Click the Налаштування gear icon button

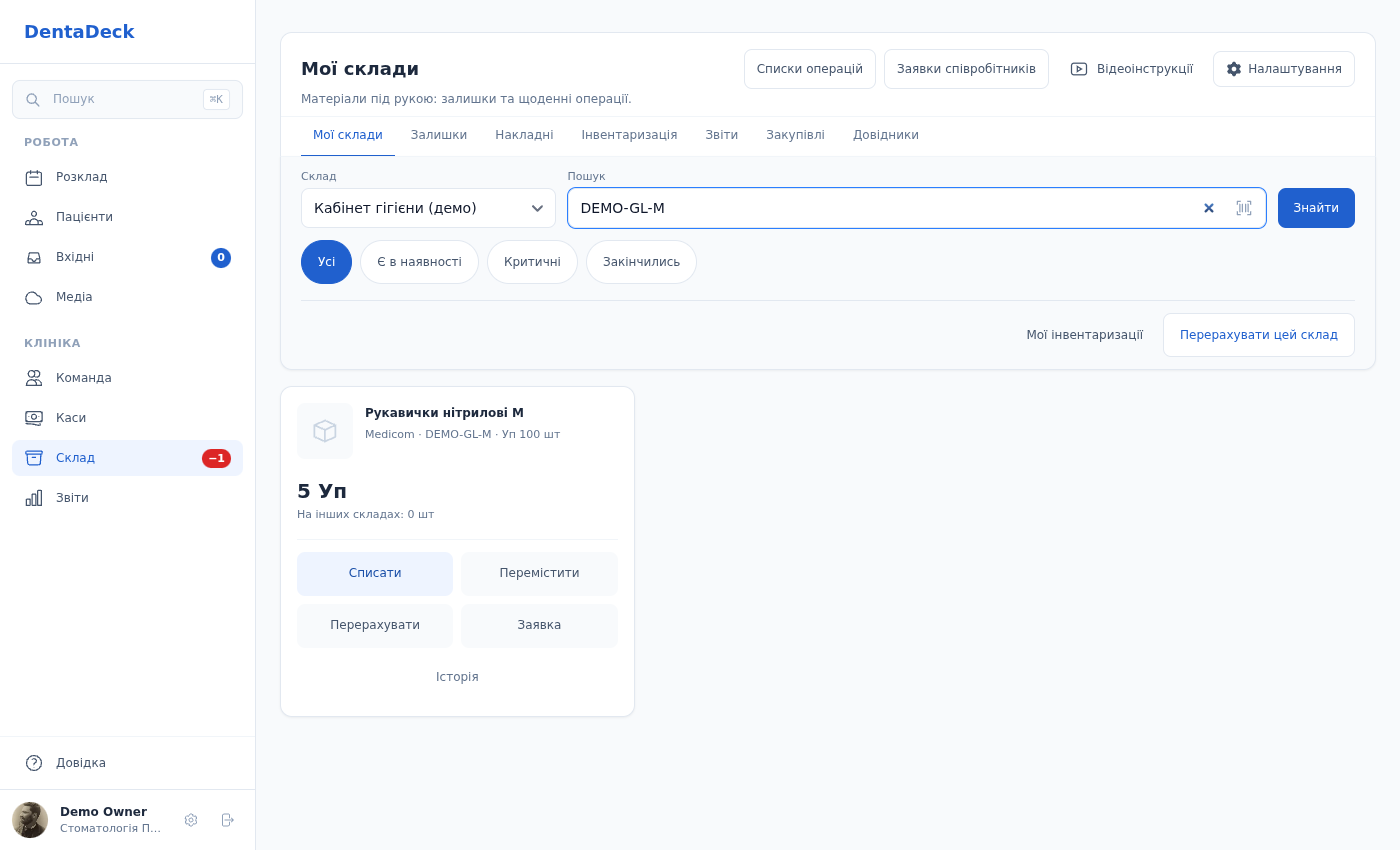point(1284,69)
